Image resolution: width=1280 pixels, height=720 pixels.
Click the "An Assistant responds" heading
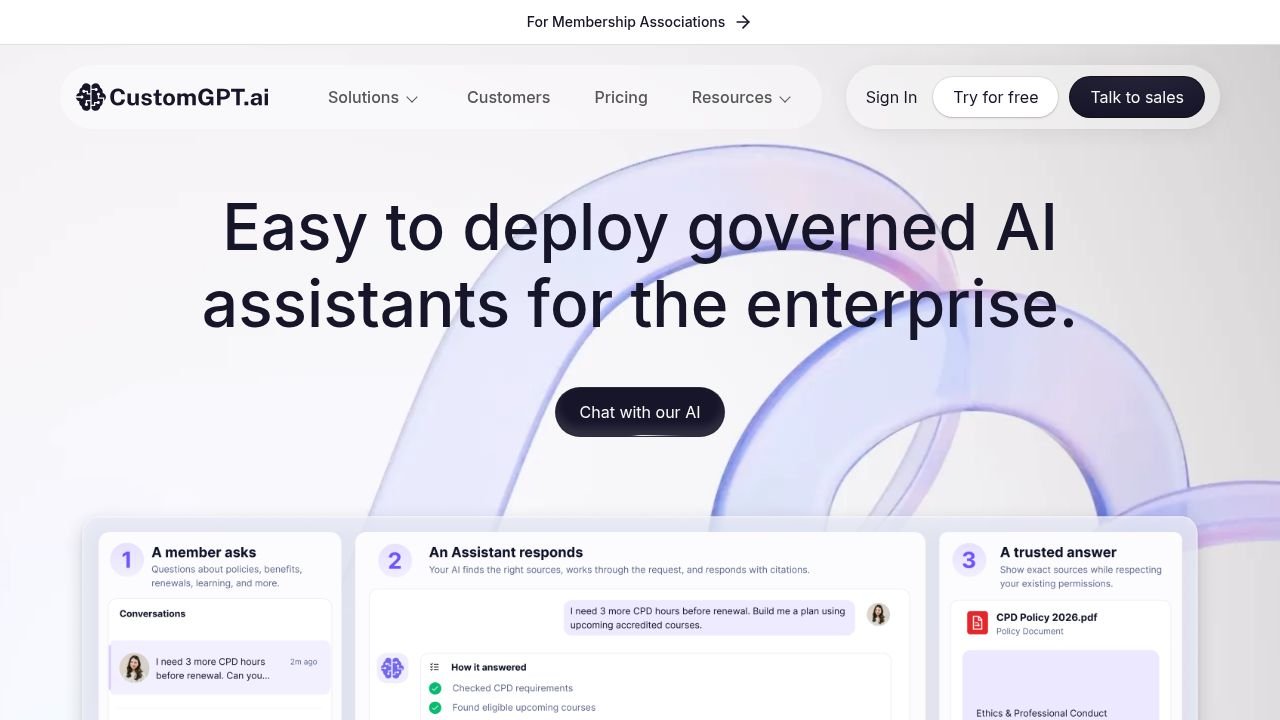tap(506, 552)
